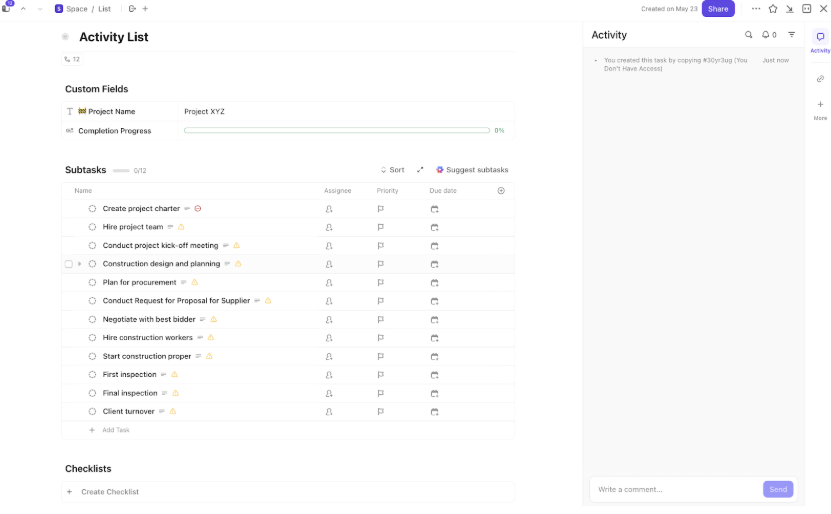
Task: Toggle status circle of First inspection
Action: 92,375
